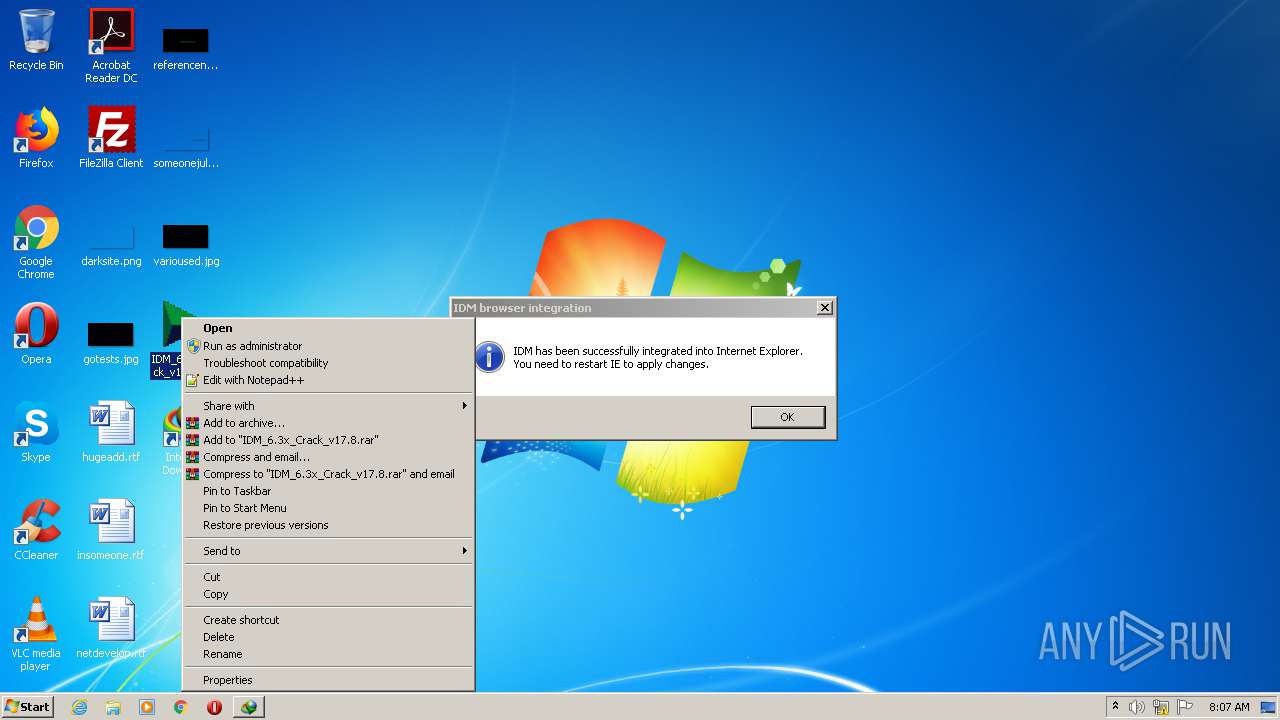Choose Compress and email...
The width and height of the screenshot is (1280, 720).
click(x=328, y=457)
